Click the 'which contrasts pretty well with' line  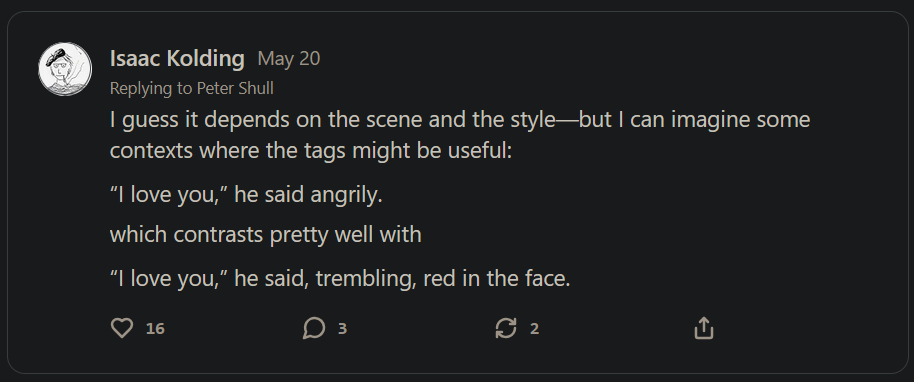click(x=265, y=234)
